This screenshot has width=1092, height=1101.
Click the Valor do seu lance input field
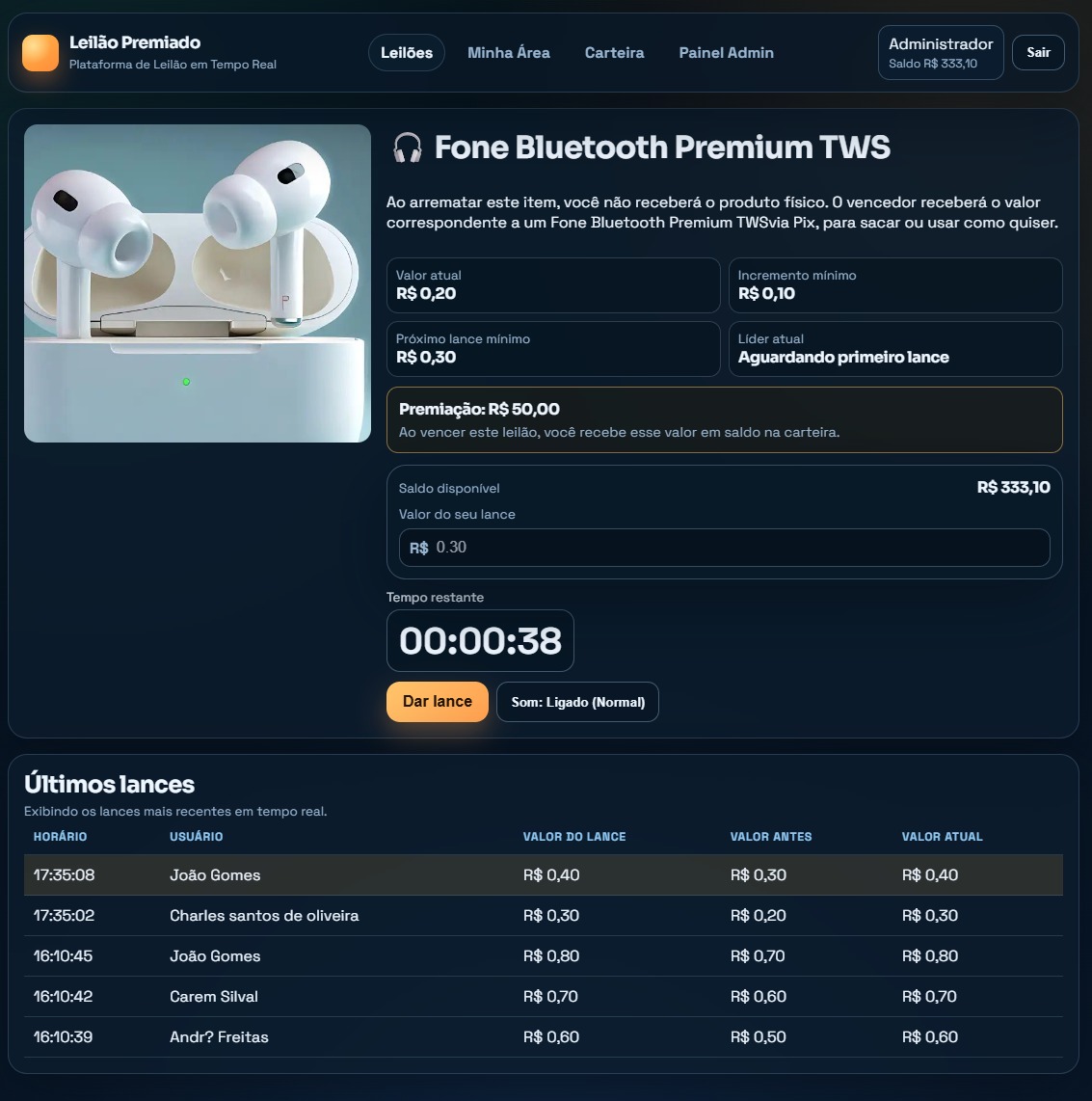point(724,547)
